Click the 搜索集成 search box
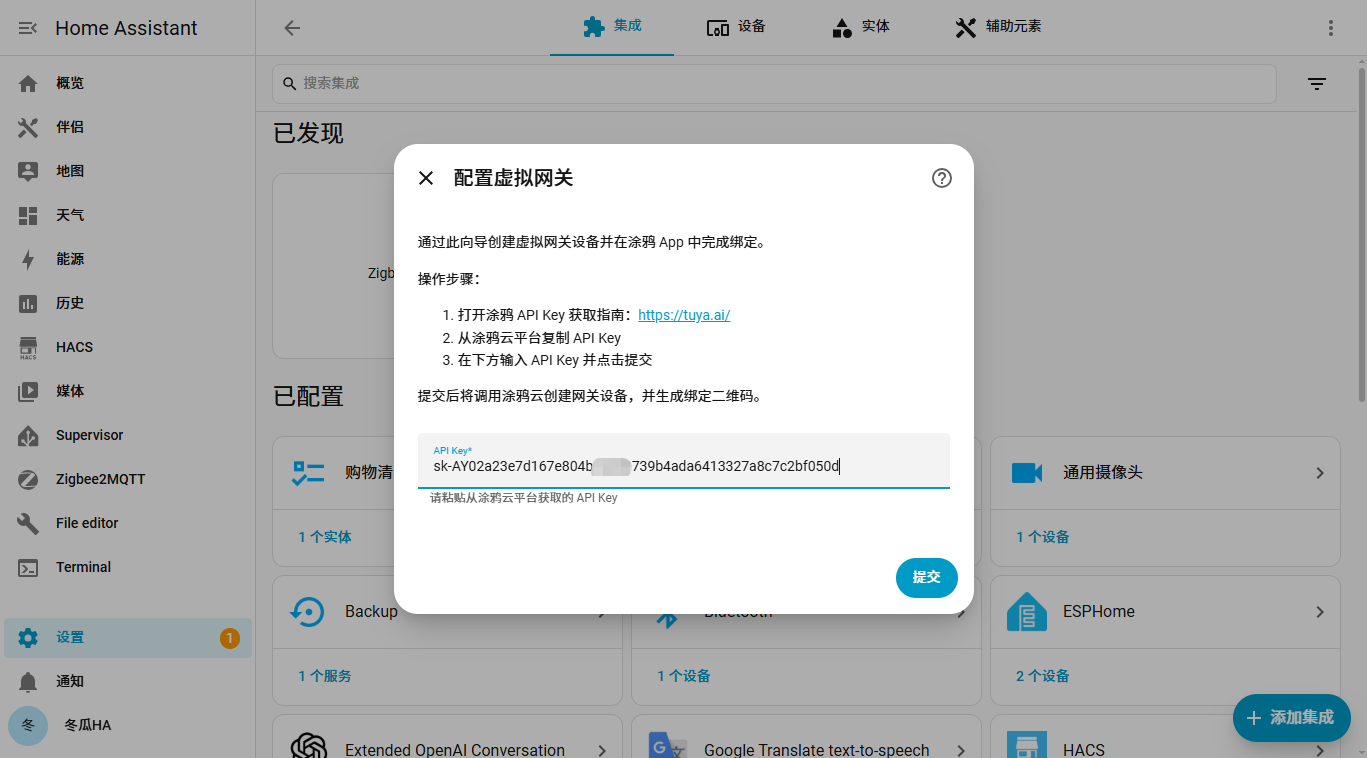1367x758 pixels. [x=774, y=84]
